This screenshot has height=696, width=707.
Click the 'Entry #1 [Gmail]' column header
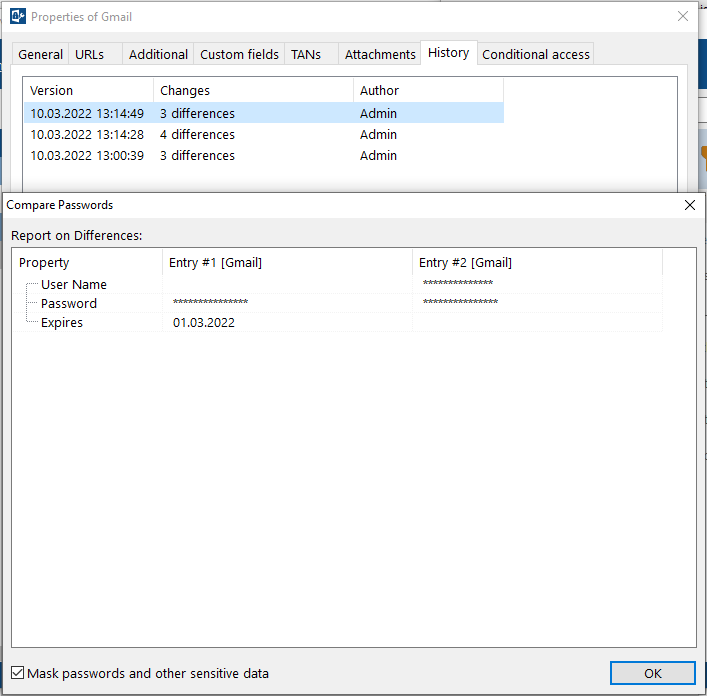click(287, 262)
